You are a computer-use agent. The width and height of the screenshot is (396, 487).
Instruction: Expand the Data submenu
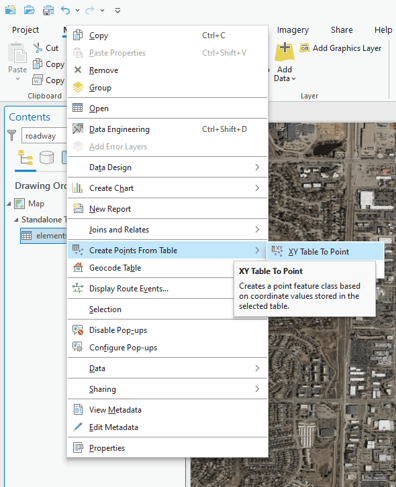(x=167, y=368)
